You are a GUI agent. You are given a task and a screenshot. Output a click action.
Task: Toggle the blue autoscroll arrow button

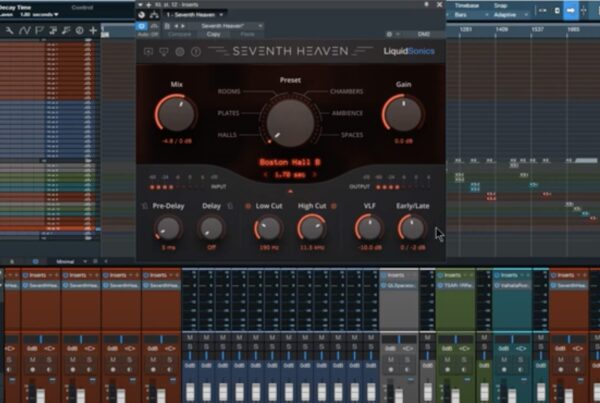point(570,11)
